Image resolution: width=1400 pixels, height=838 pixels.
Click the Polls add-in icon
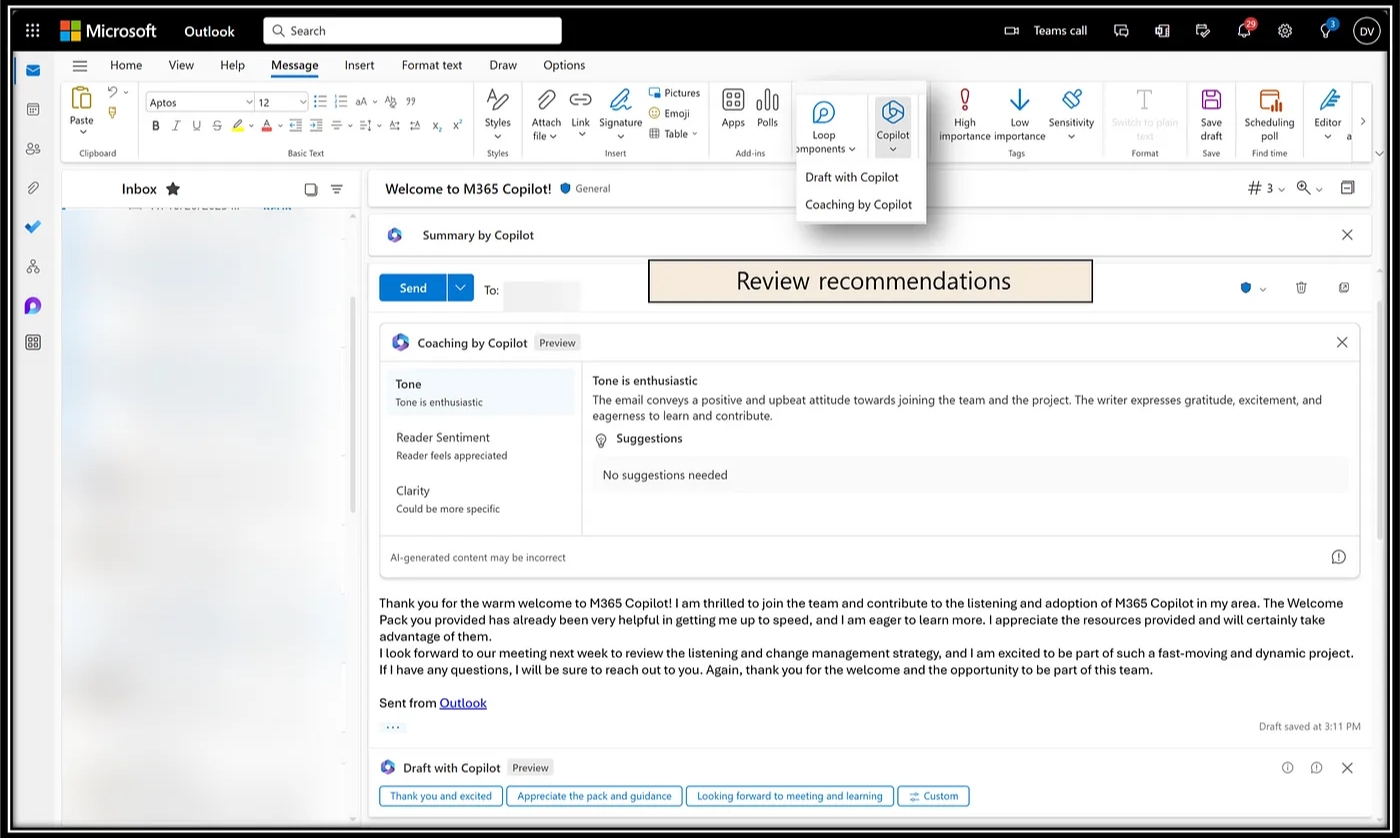click(767, 101)
